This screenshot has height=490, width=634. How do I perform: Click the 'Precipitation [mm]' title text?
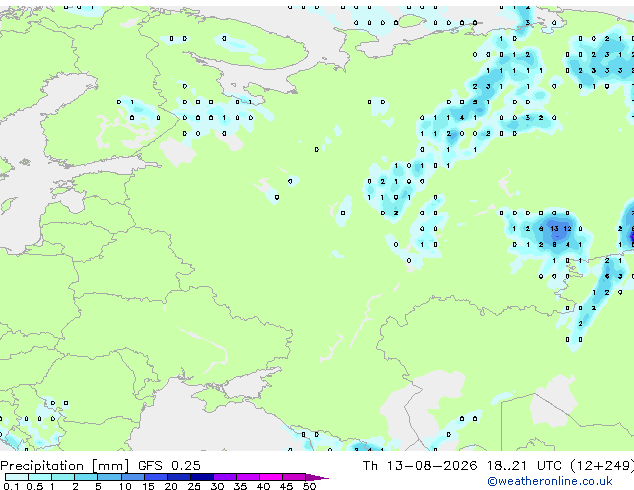click(x=65, y=466)
